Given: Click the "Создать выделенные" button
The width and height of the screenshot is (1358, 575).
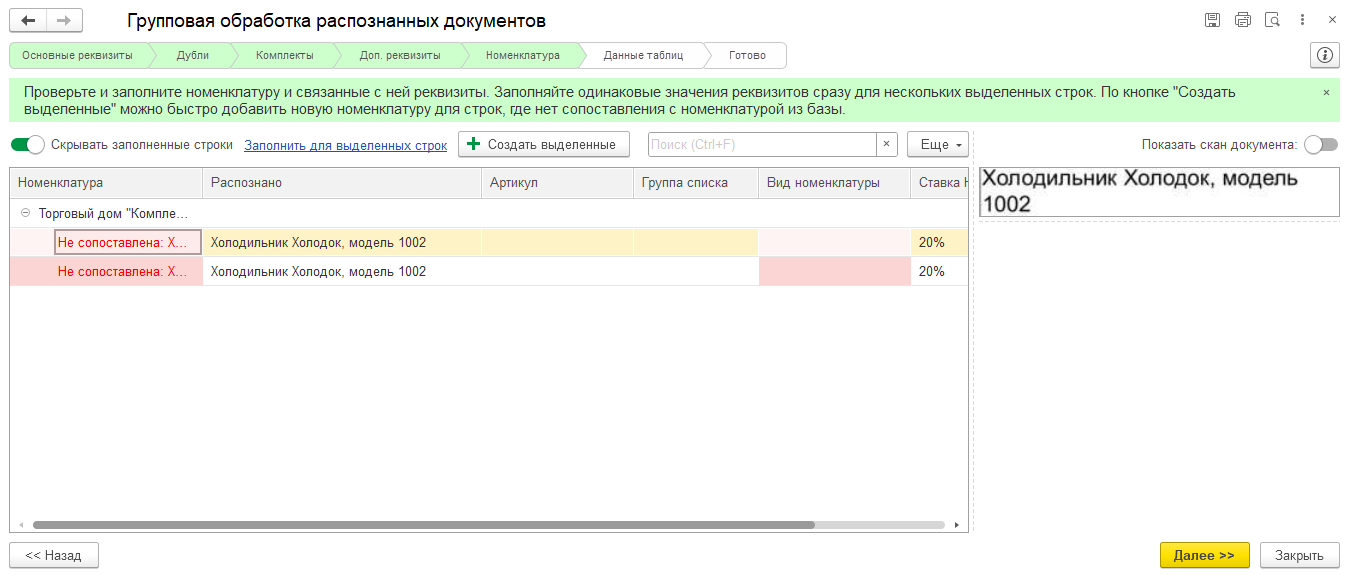Looking at the screenshot, I should (543, 145).
